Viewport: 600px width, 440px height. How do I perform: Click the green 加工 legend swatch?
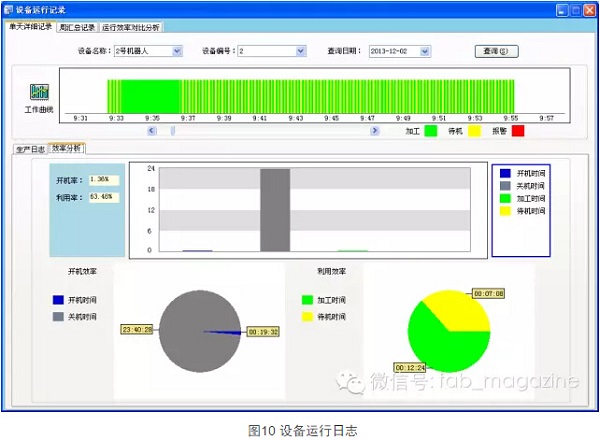pos(431,130)
